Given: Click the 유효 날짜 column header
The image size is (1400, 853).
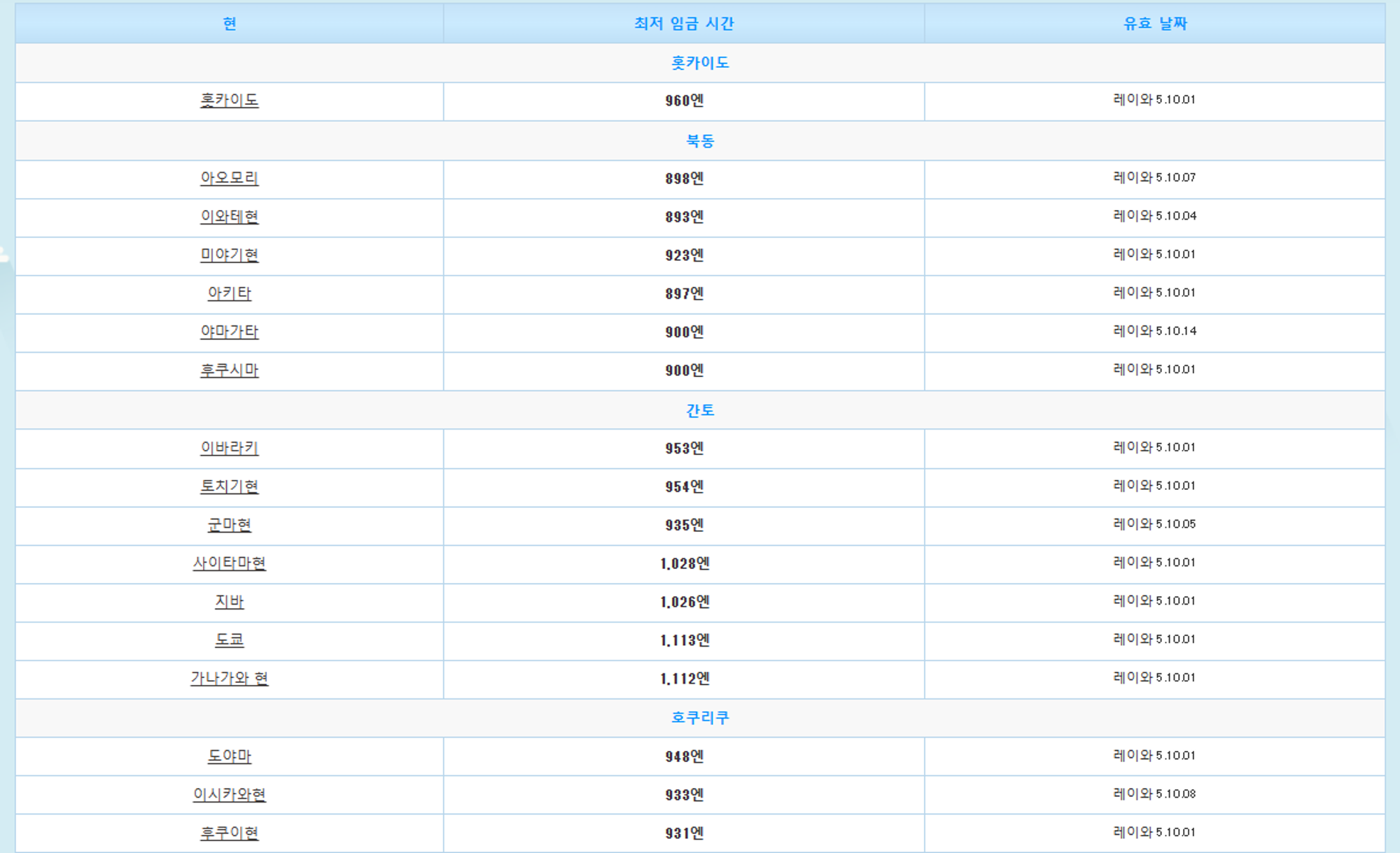Looking at the screenshot, I should pyautogui.click(x=1155, y=24).
